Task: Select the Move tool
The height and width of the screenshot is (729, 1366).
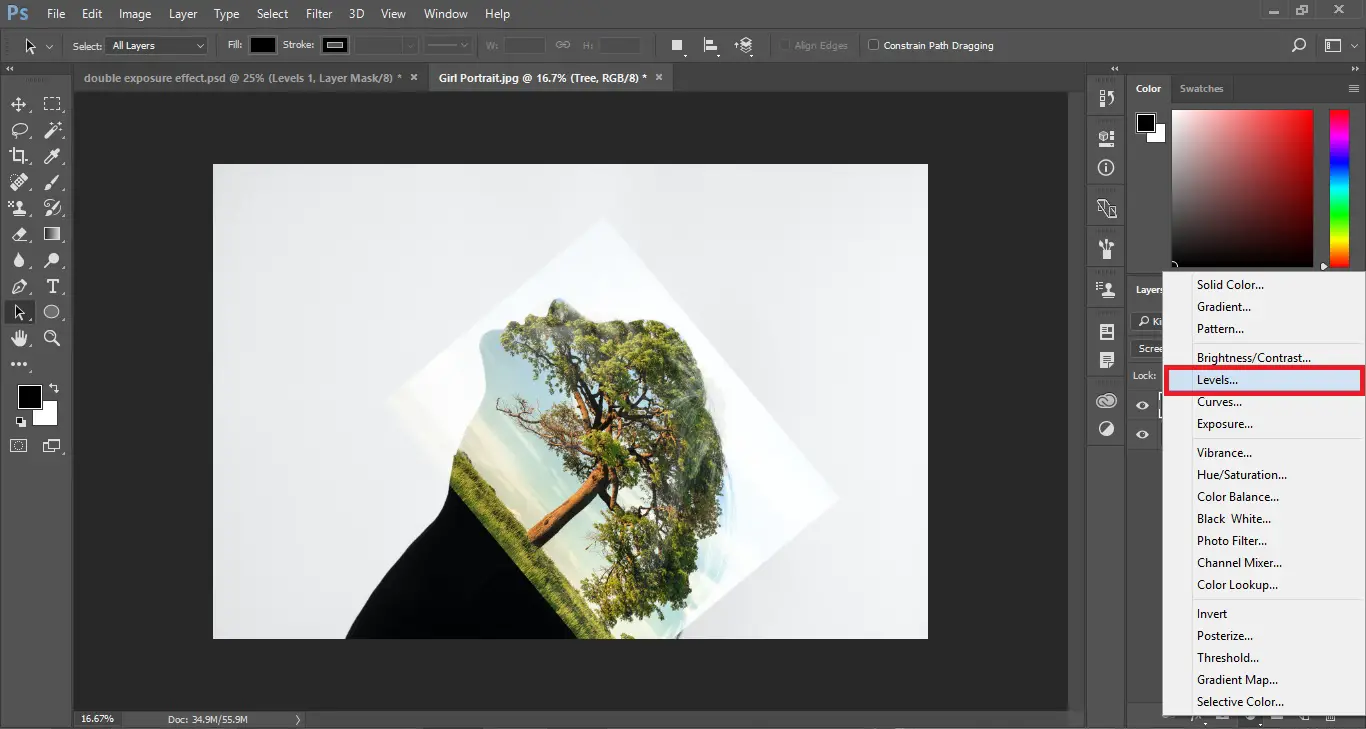Action: [x=18, y=103]
